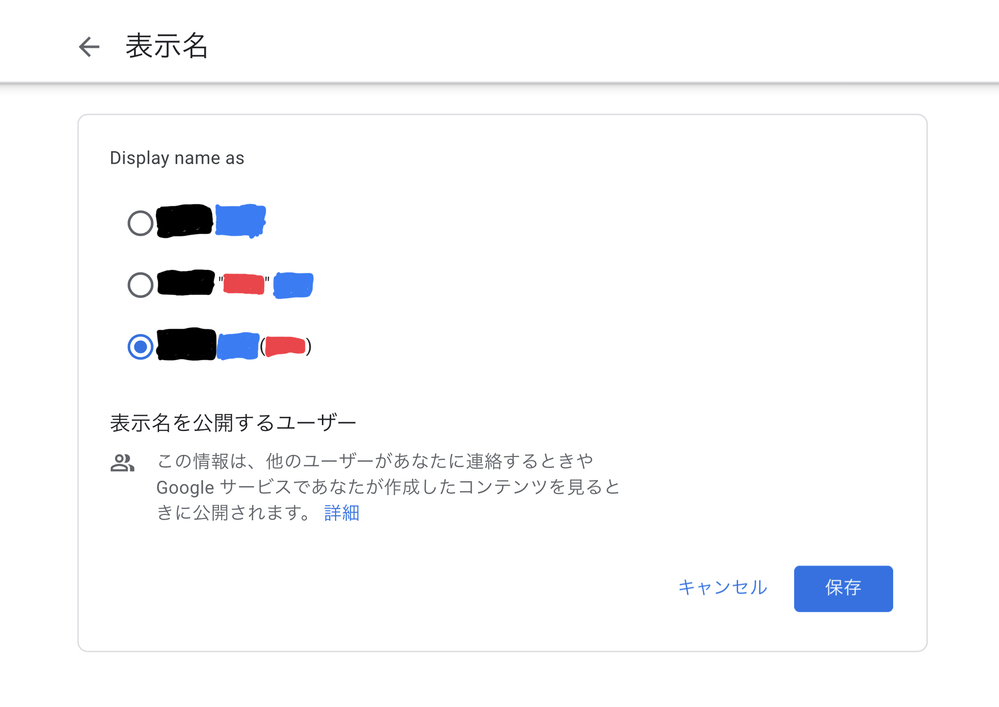Image resolution: width=999 pixels, height=707 pixels.
Task: Click the blue 保存 button
Action: pos(843,588)
